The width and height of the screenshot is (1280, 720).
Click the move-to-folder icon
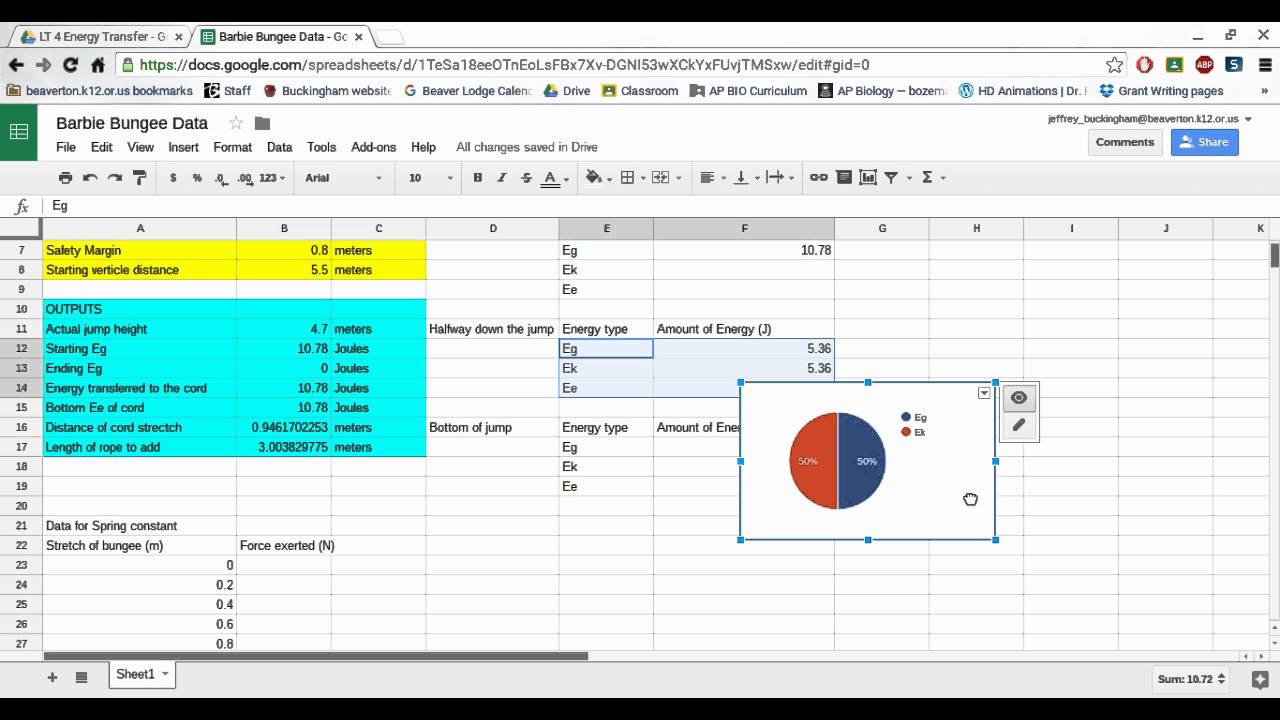(262, 123)
